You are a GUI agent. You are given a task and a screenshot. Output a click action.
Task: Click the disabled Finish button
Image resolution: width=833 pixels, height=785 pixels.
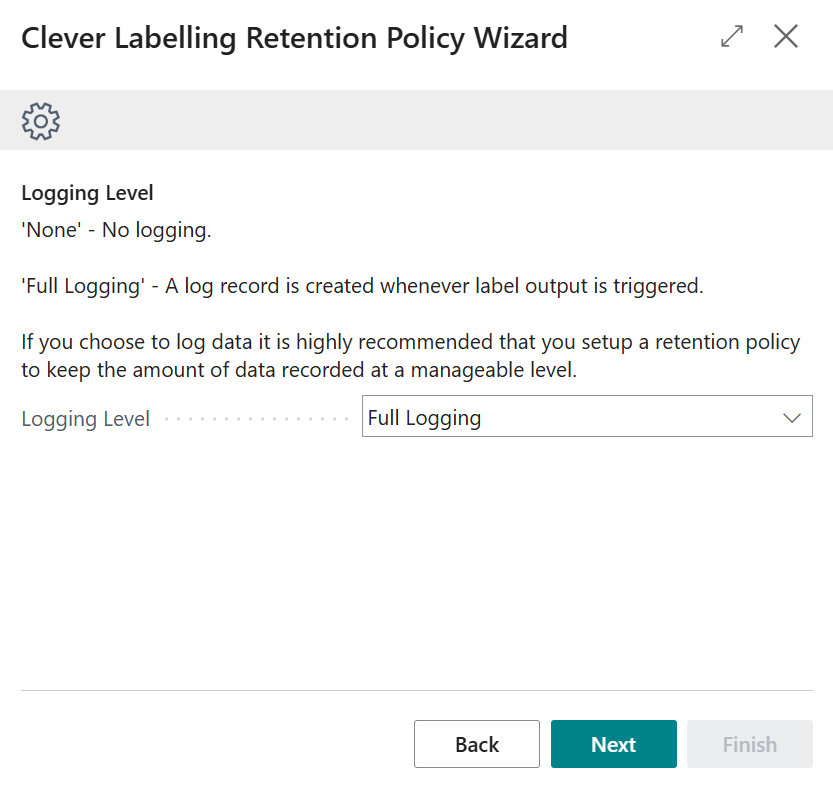pyautogui.click(x=749, y=744)
